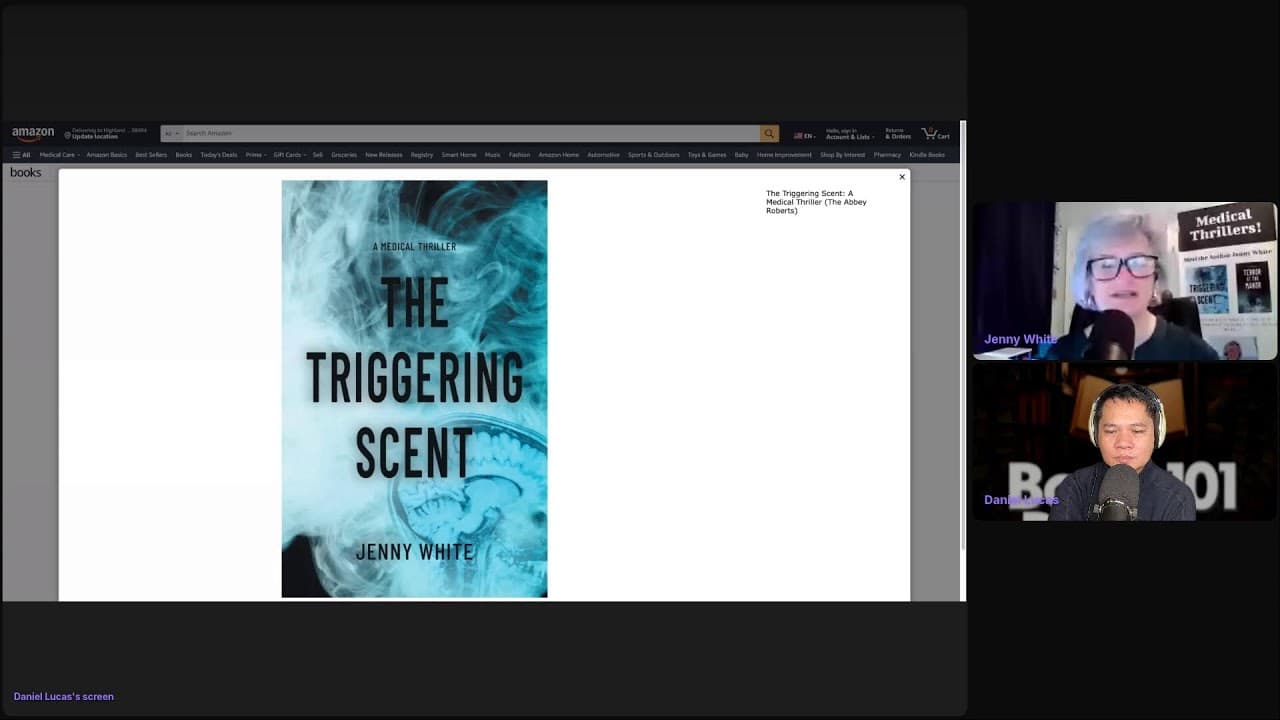Open the Fashion link
This screenshot has width=1280, height=720.
coord(519,155)
